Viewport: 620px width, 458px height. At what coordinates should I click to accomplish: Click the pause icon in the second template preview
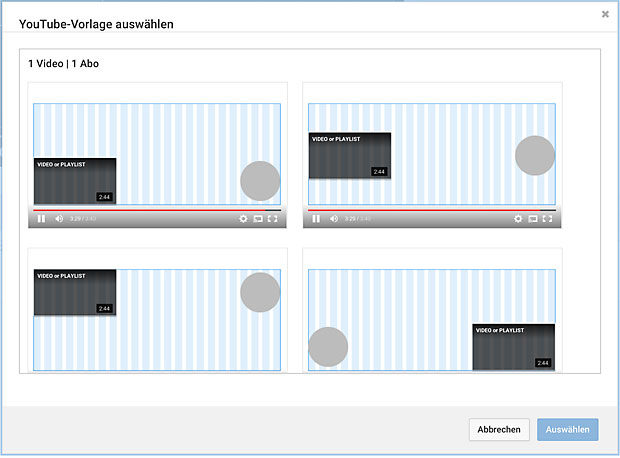tap(316, 219)
